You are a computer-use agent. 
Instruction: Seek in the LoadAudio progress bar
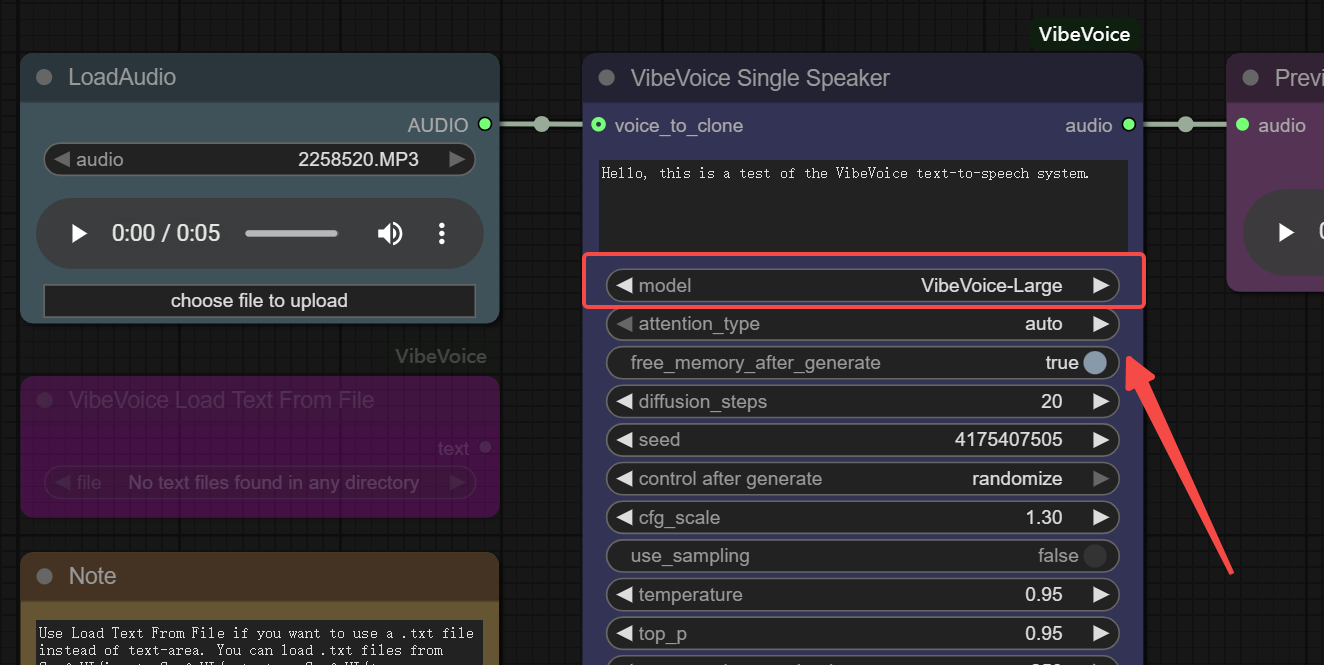(292, 234)
